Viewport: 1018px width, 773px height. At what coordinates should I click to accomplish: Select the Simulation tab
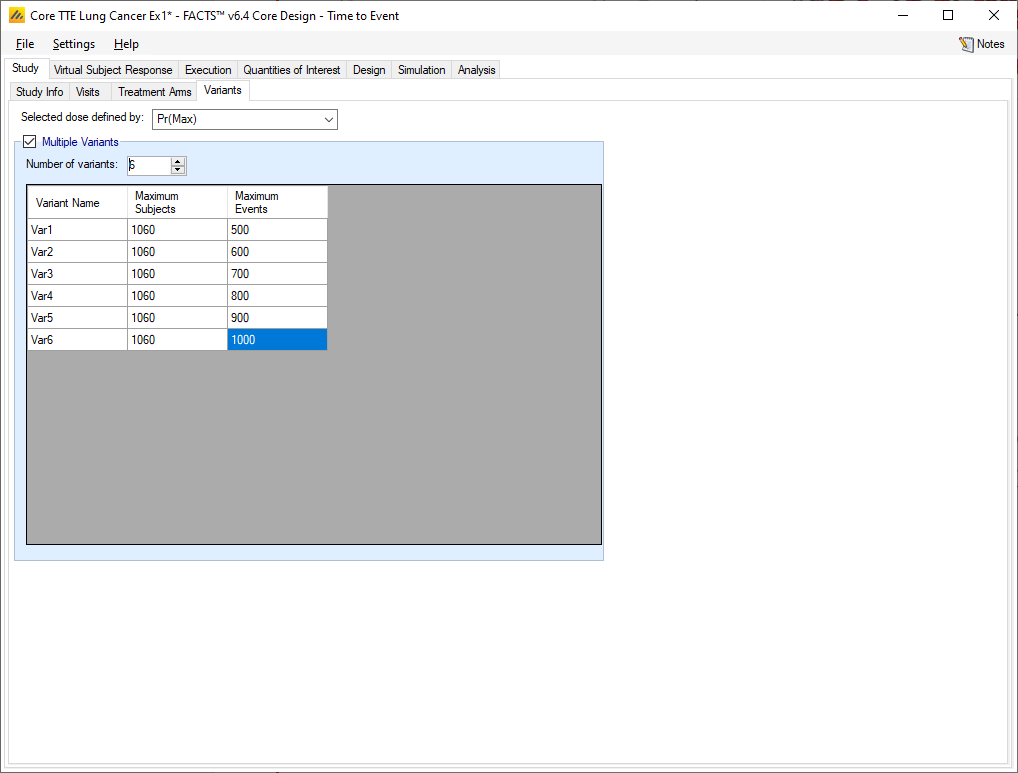(421, 70)
